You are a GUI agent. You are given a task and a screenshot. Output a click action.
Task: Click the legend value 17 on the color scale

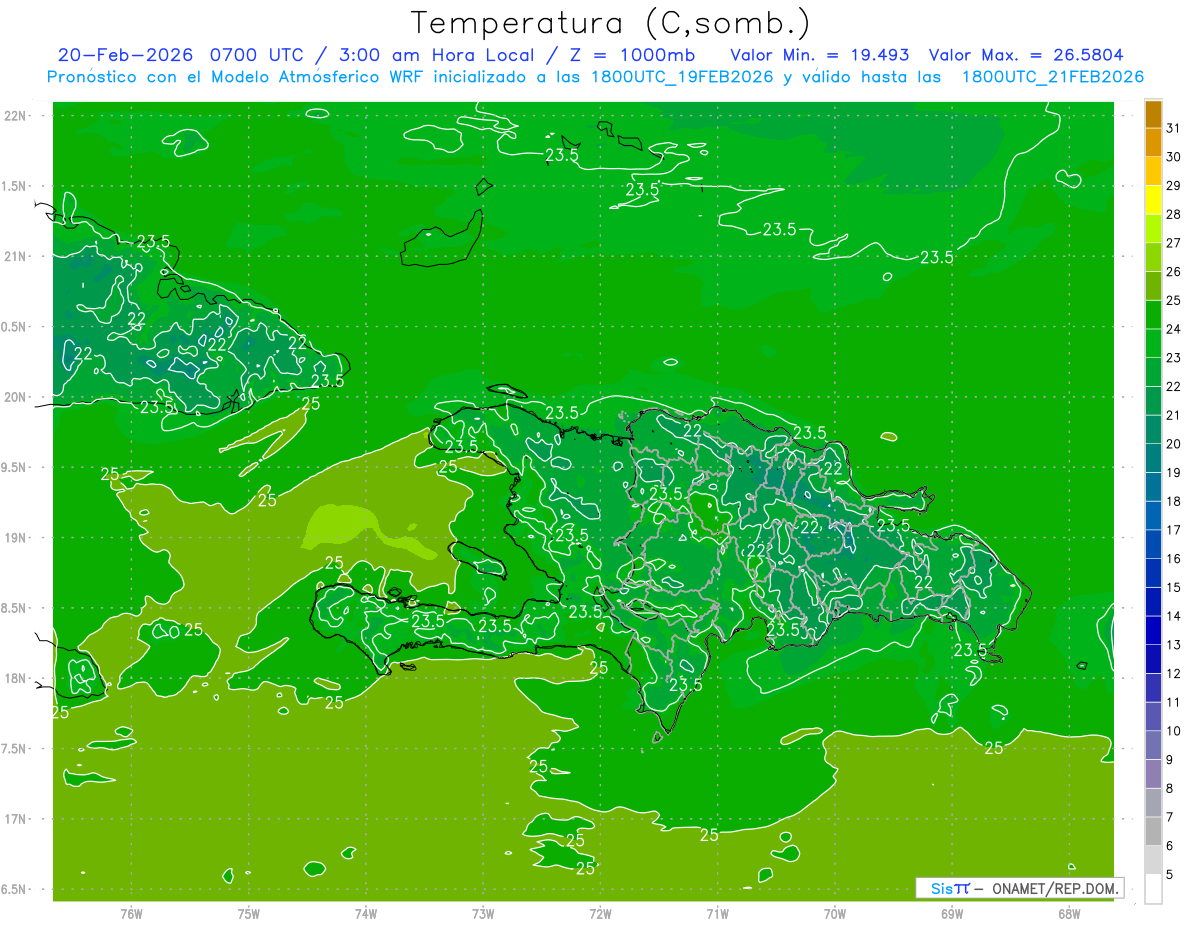coord(1173,530)
